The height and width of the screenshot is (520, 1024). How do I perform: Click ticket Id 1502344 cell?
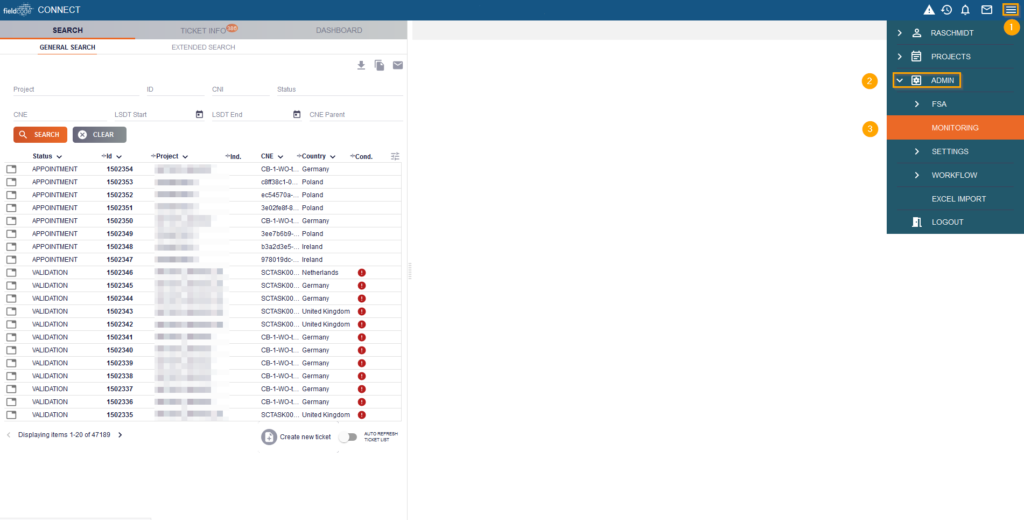(120, 299)
